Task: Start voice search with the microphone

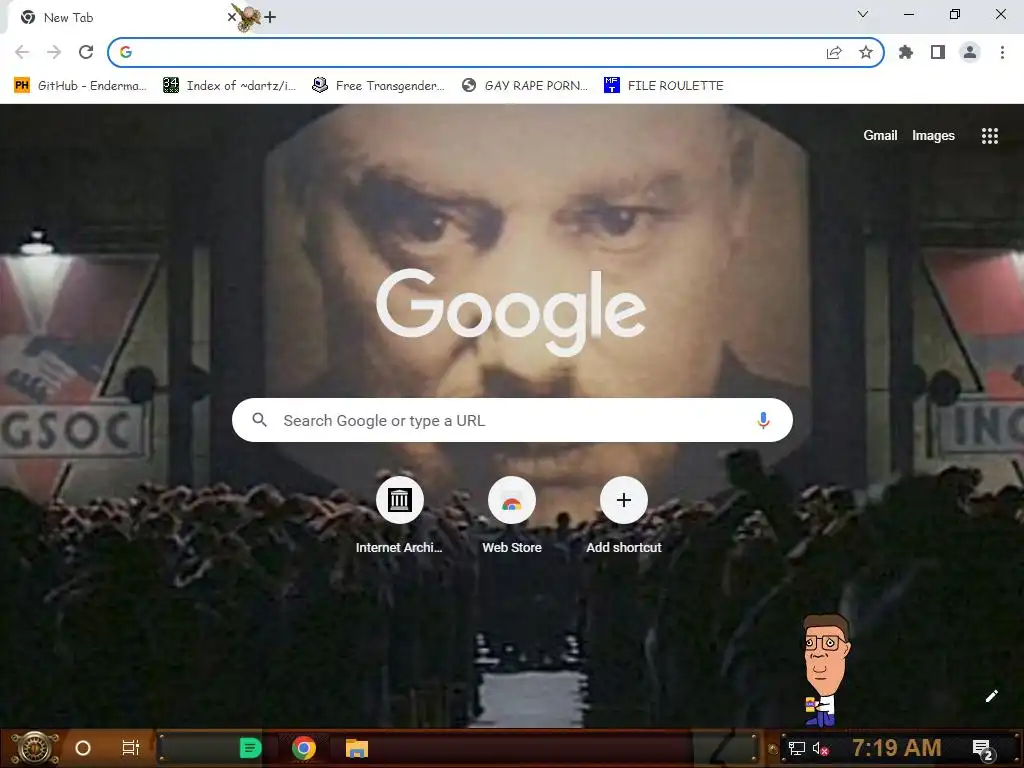Action: tap(763, 421)
